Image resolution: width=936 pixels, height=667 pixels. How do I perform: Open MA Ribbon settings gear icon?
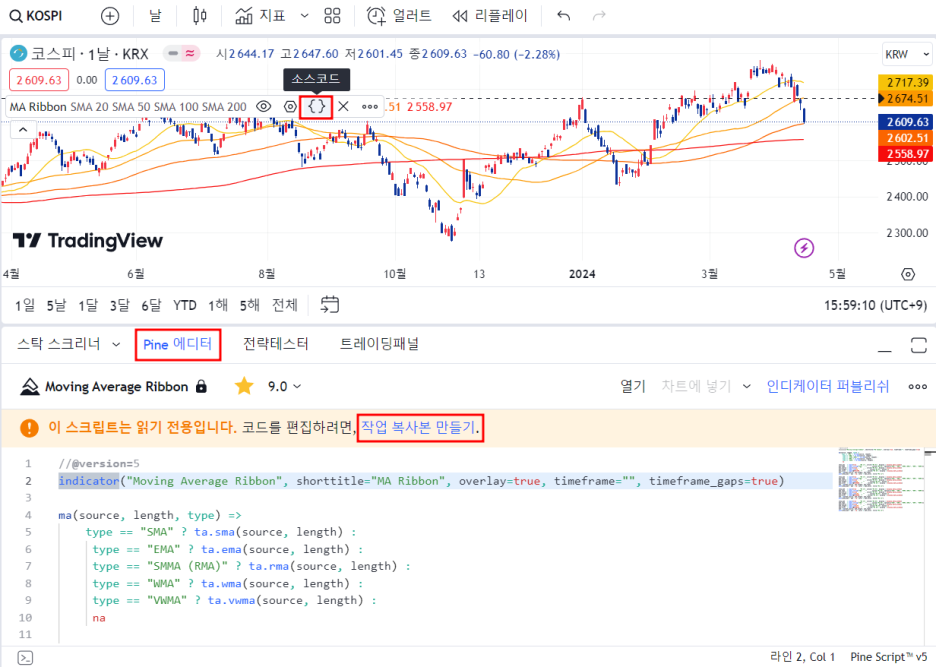tap(290, 107)
